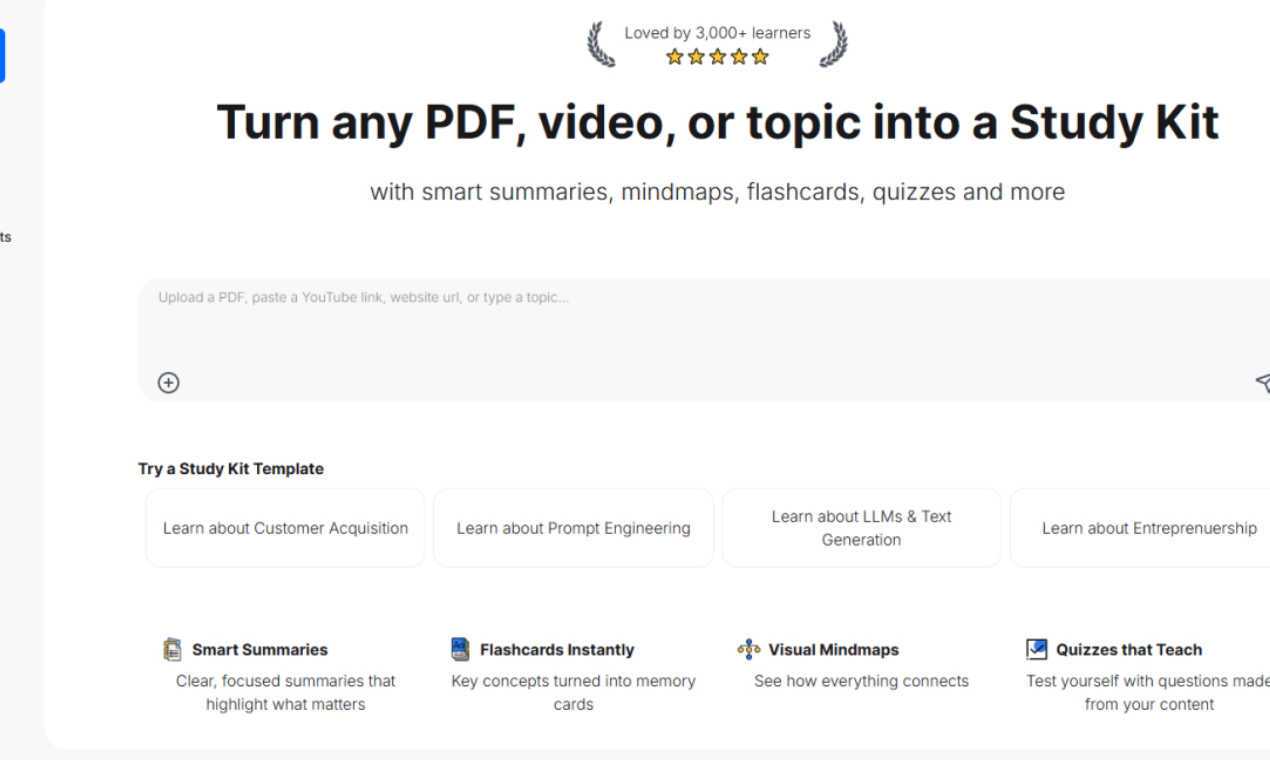Image resolution: width=1270 pixels, height=760 pixels.
Task: Select the Learn about LLMs & Text Generation template
Action: coord(861,527)
